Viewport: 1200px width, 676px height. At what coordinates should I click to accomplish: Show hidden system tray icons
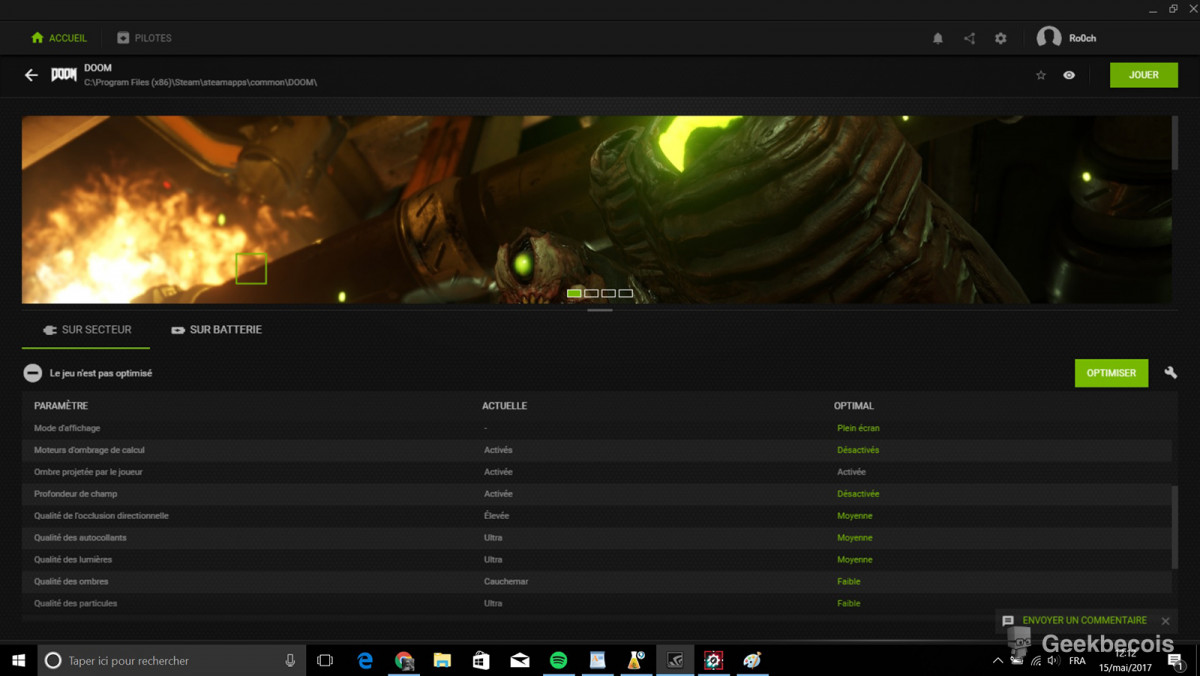pos(997,661)
